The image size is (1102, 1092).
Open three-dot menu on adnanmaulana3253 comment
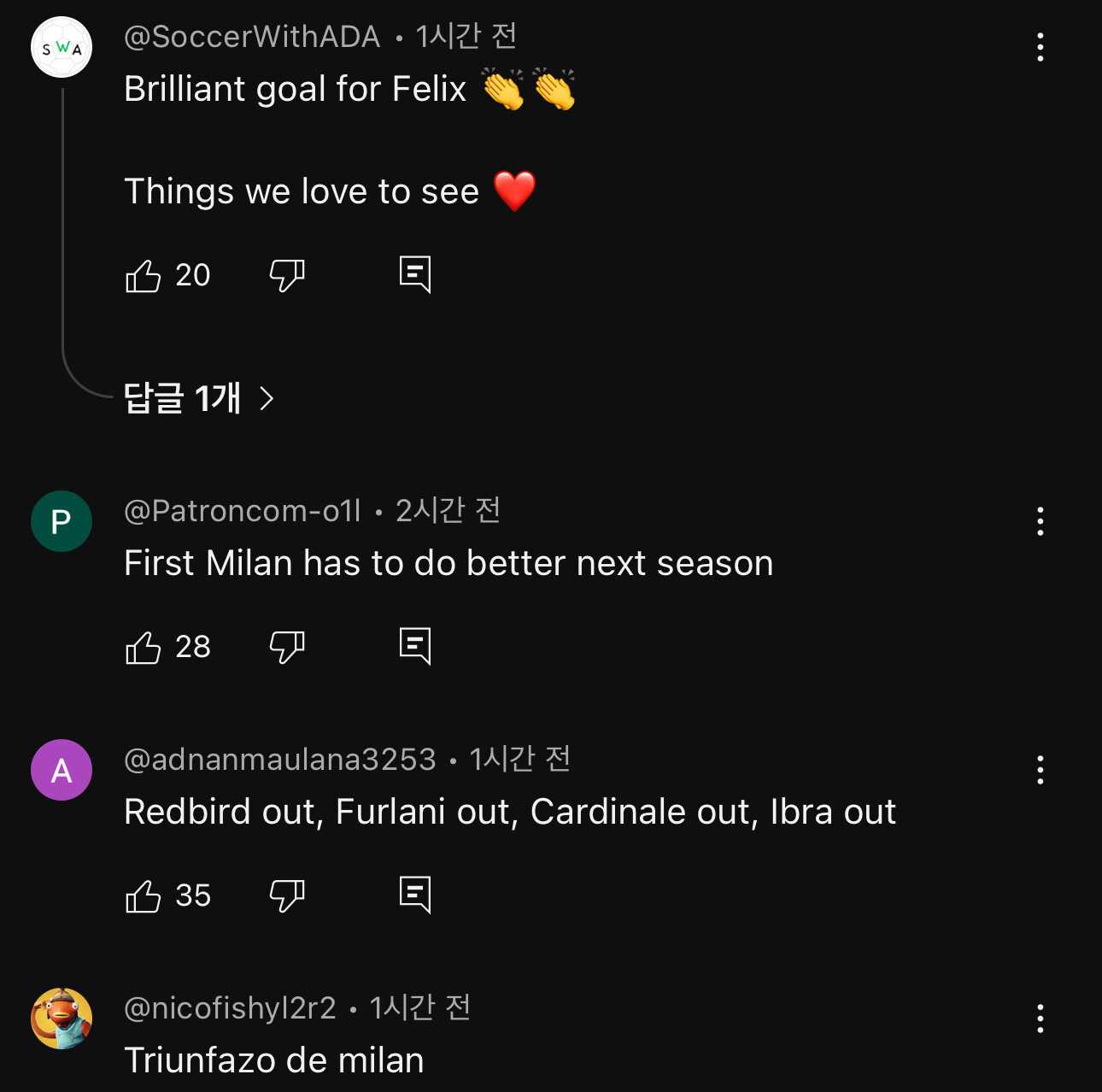point(1040,770)
